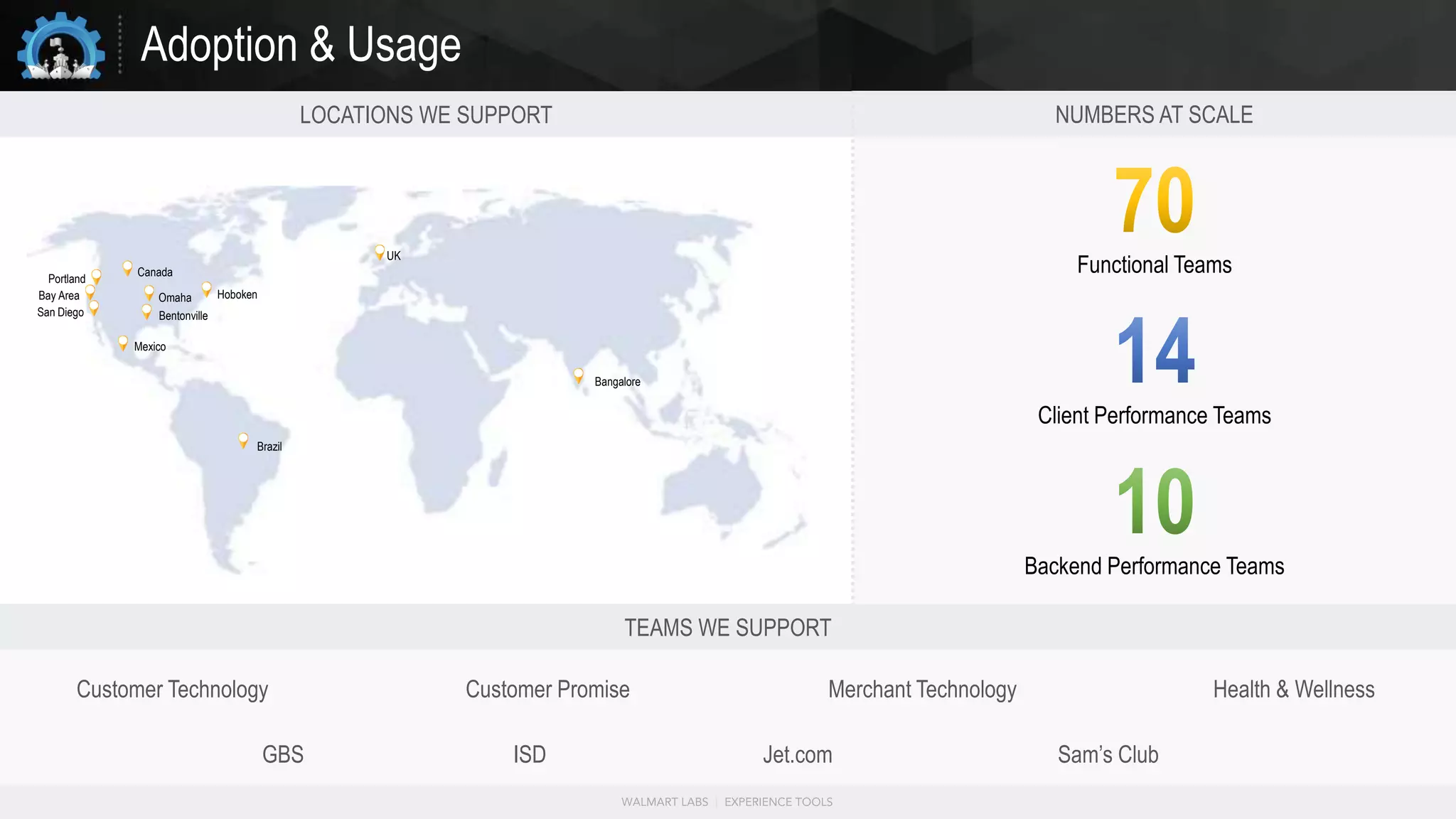Click the 'EXPERIENCE TOOLS' footer text
1456x819 pixels.
(x=778, y=802)
